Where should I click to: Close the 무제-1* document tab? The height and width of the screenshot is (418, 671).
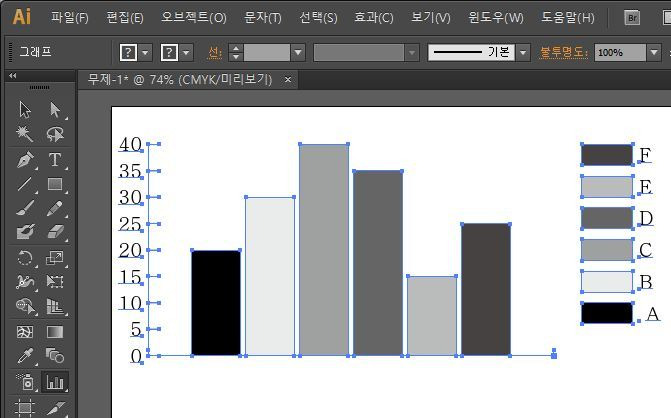pyautogui.click(x=288, y=80)
